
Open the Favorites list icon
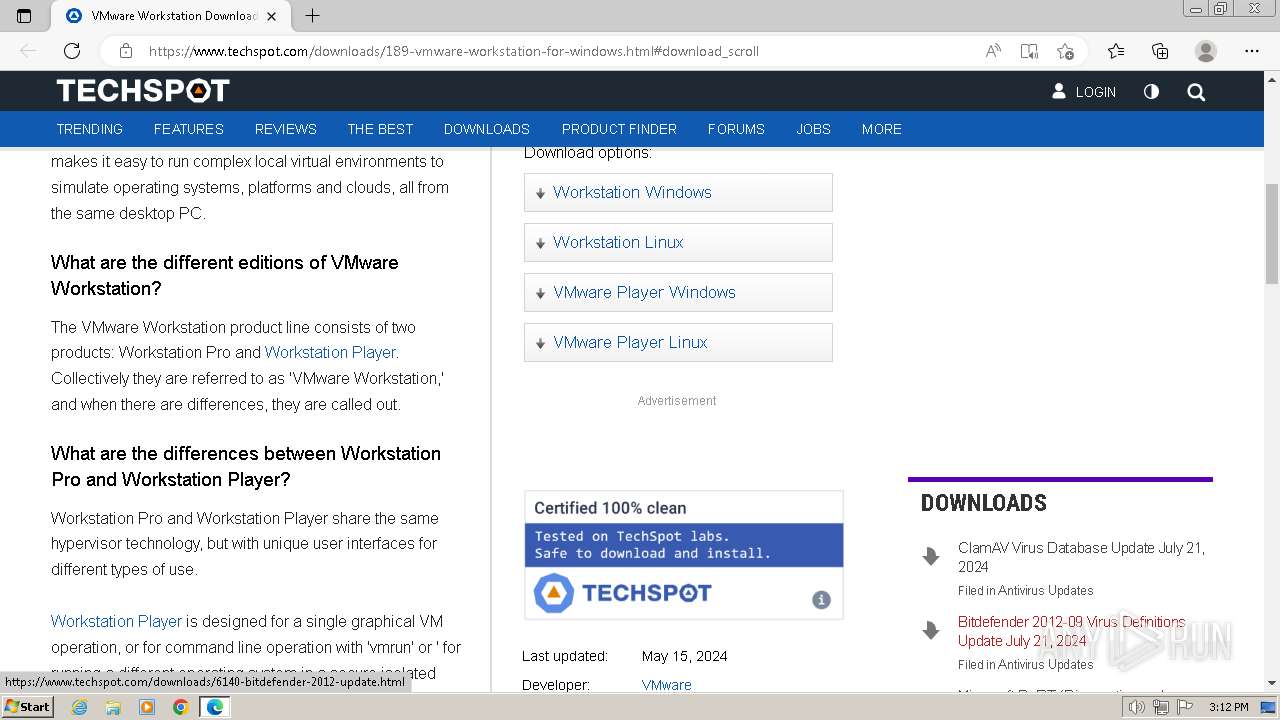pos(1116,51)
